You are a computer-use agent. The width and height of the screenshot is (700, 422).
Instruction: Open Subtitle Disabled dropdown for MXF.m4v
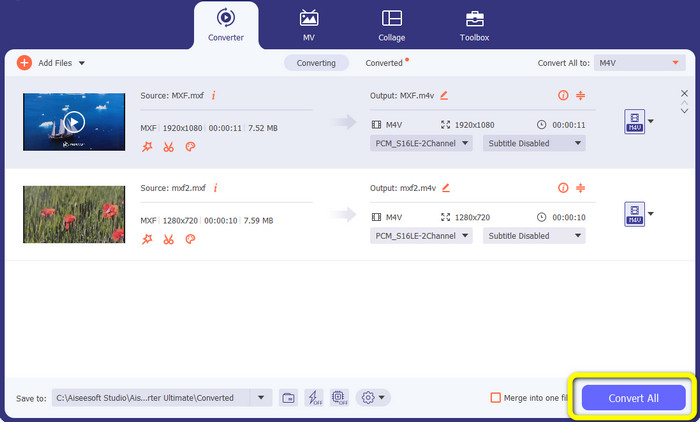(534, 143)
